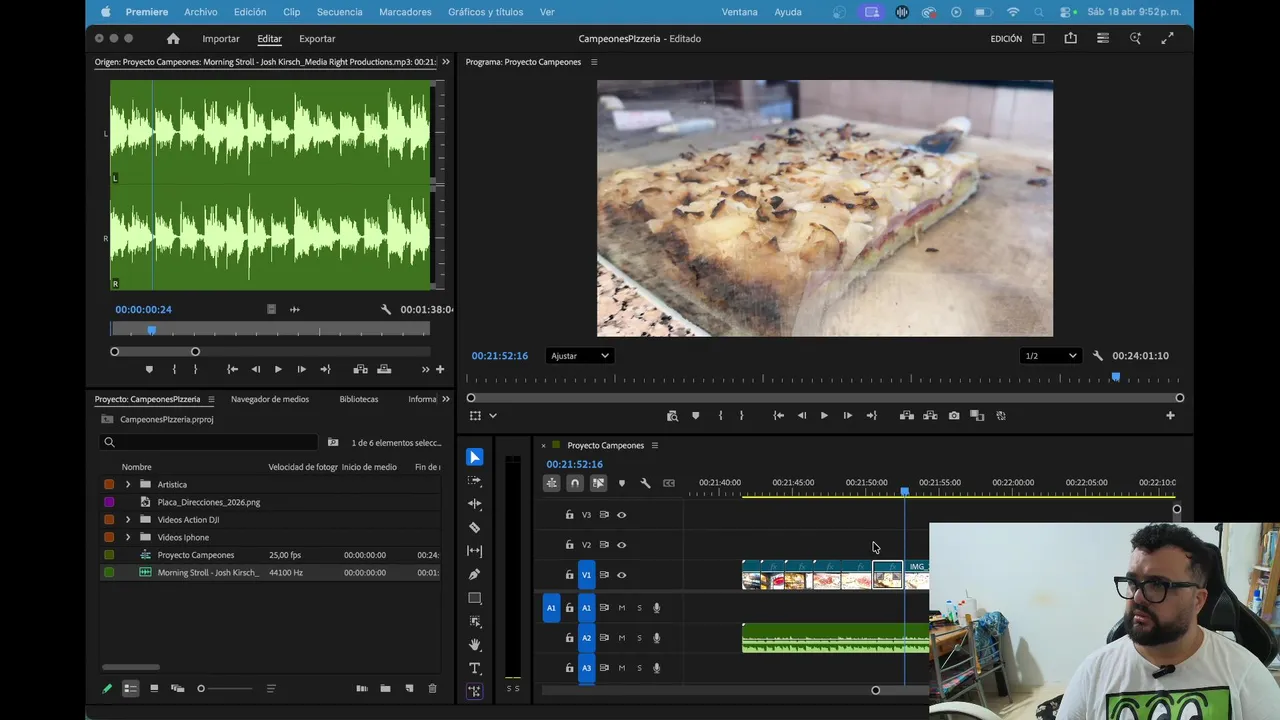This screenshot has height=720, width=1280.
Task: Select the Hand tool
Action: [475, 645]
